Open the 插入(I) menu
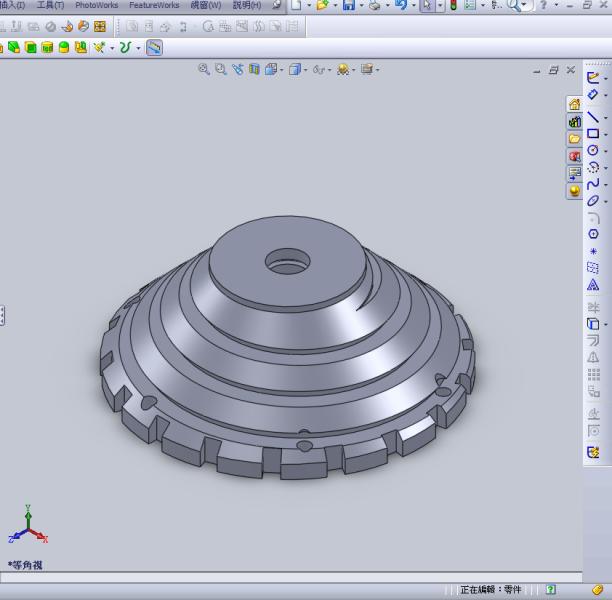This screenshot has width=612, height=600. 12,5
